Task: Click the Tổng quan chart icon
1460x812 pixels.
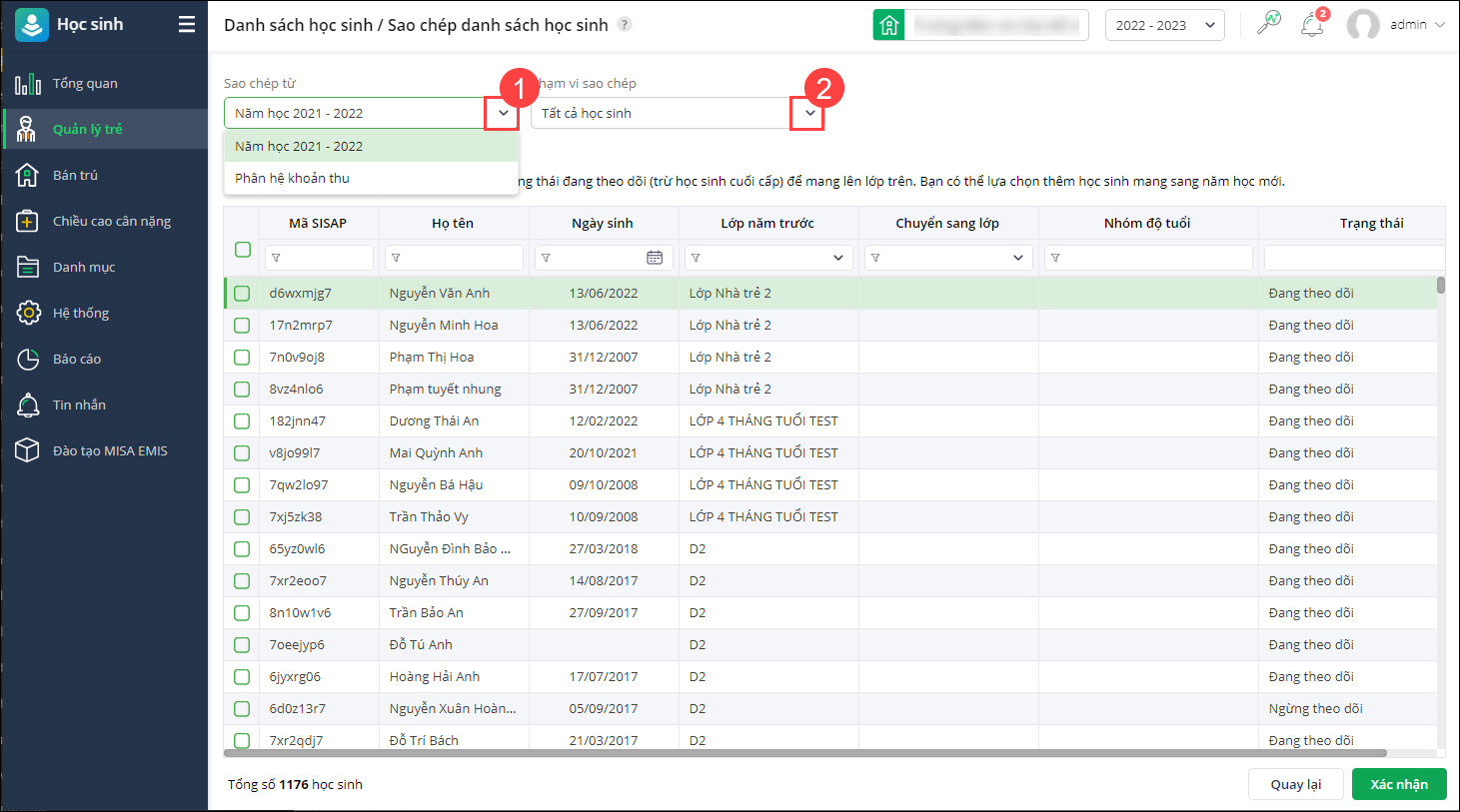Action: coord(28,83)
